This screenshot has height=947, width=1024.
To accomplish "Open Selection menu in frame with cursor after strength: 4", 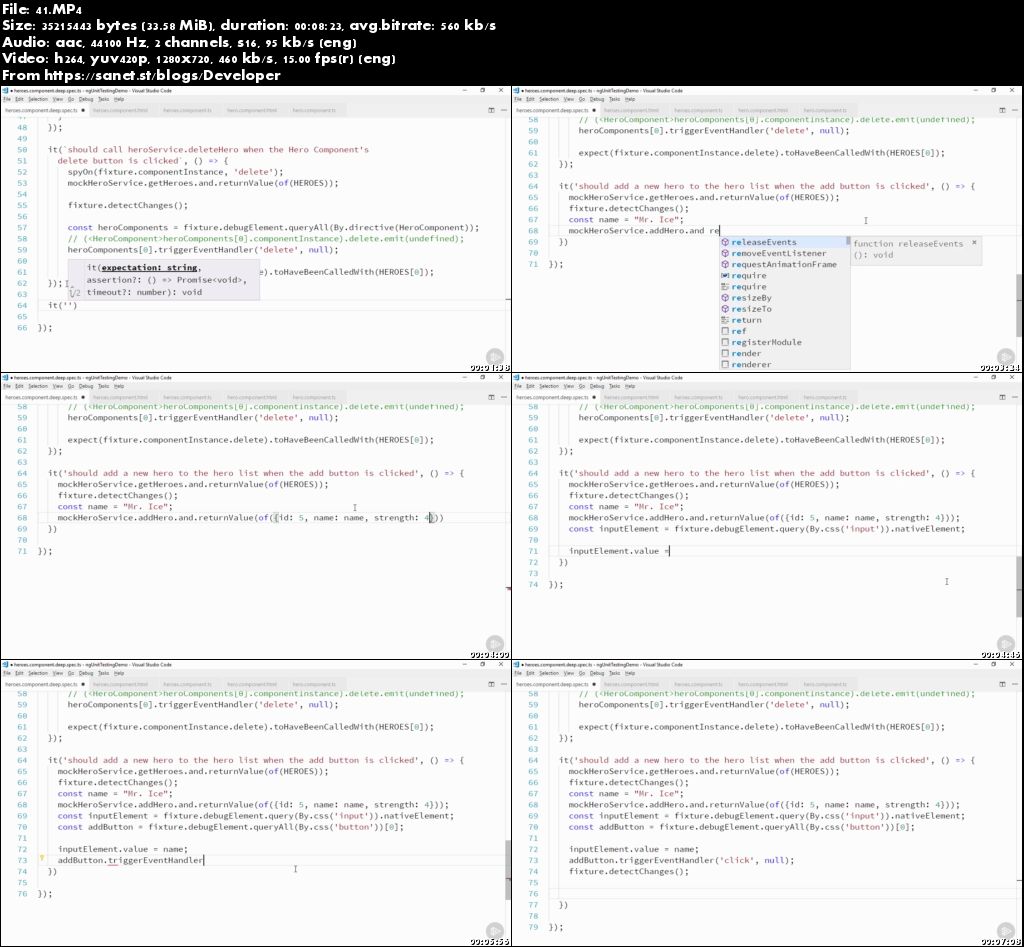I will point(38,386).
